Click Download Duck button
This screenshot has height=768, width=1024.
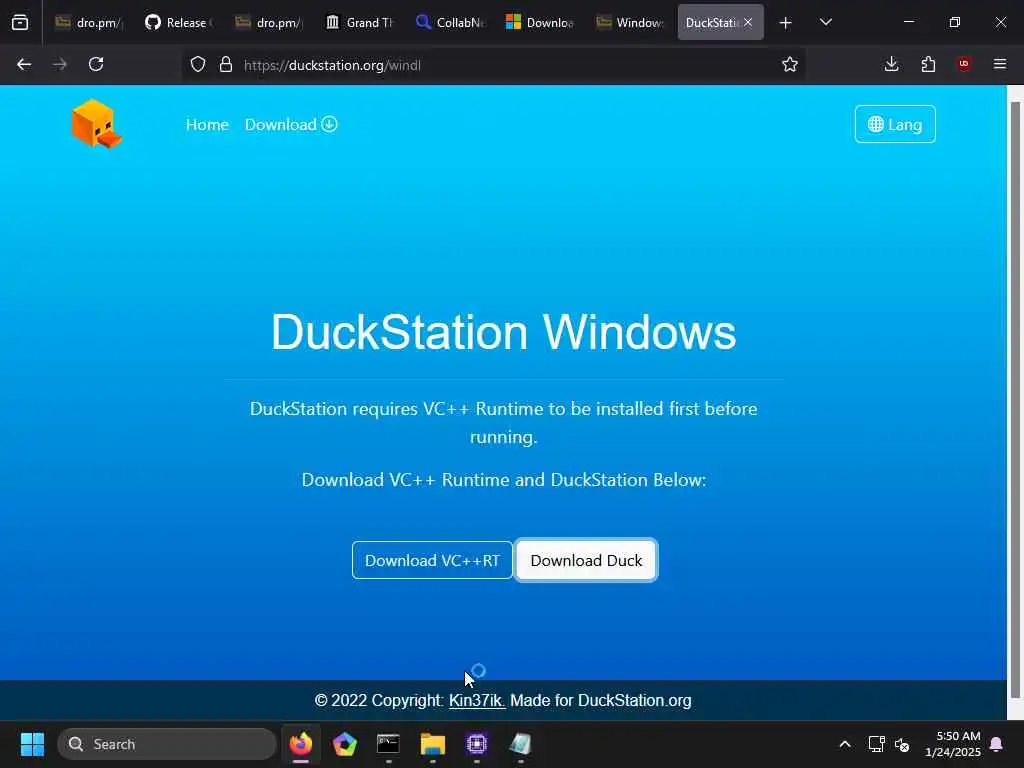[586, 560]
